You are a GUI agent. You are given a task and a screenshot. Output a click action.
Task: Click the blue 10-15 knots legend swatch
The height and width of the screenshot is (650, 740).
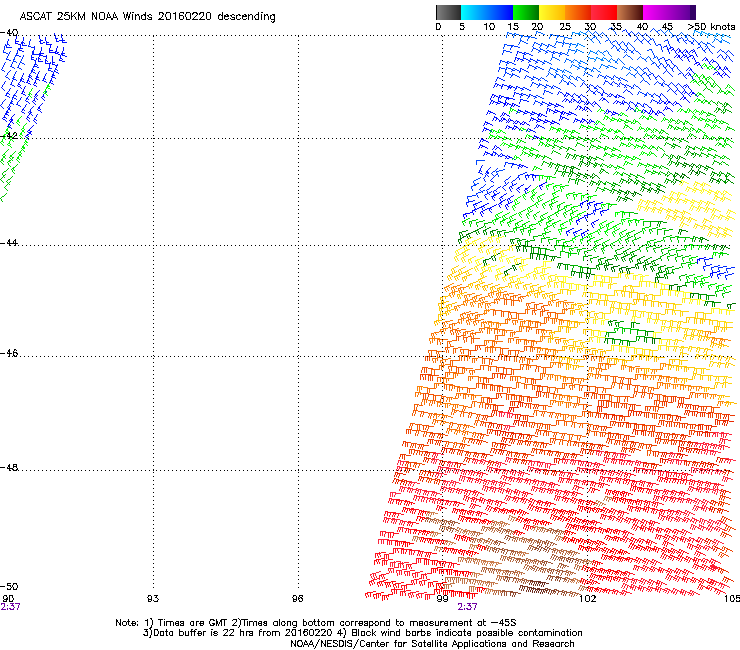(500, 12)
